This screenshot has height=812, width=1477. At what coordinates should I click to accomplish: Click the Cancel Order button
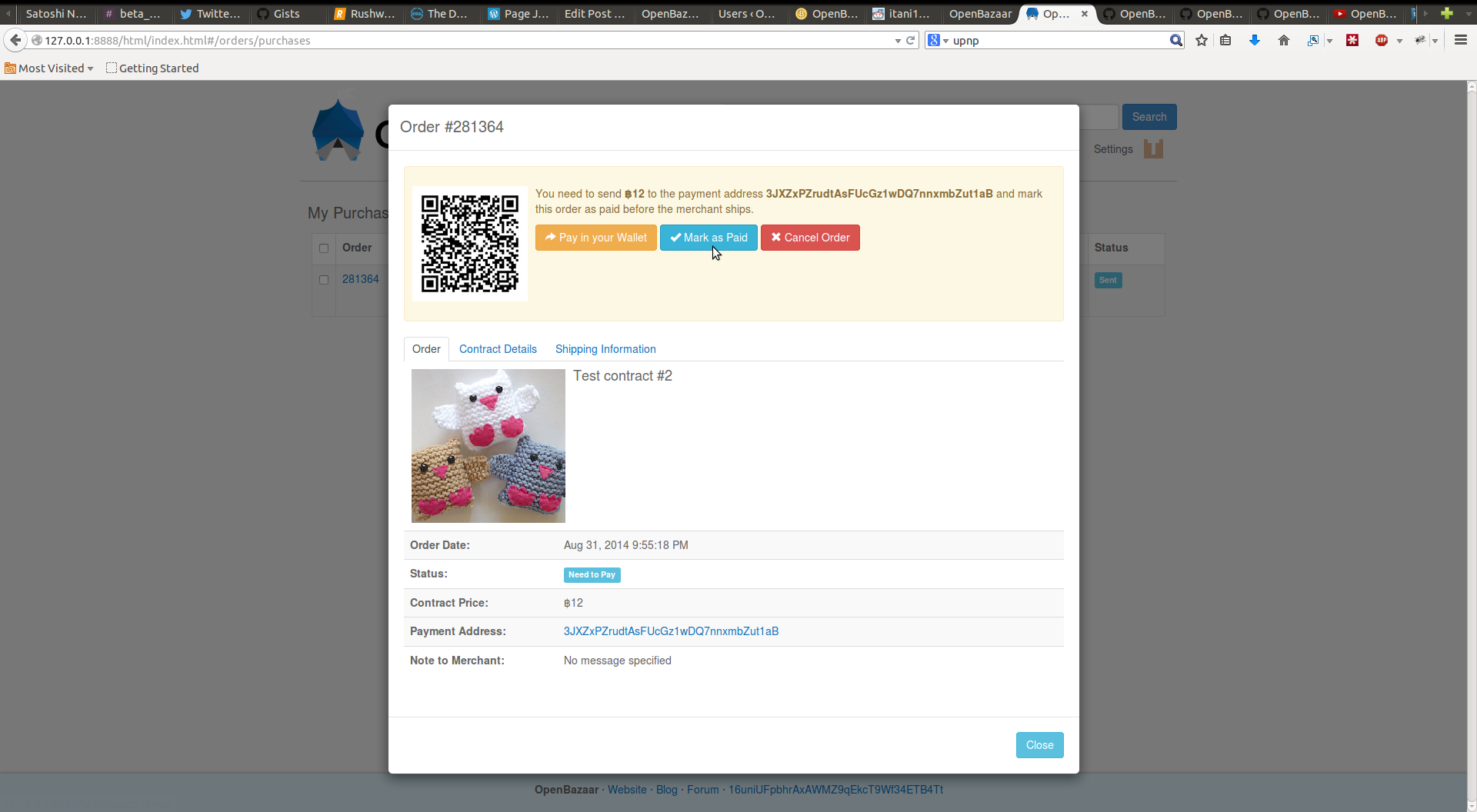810,238
